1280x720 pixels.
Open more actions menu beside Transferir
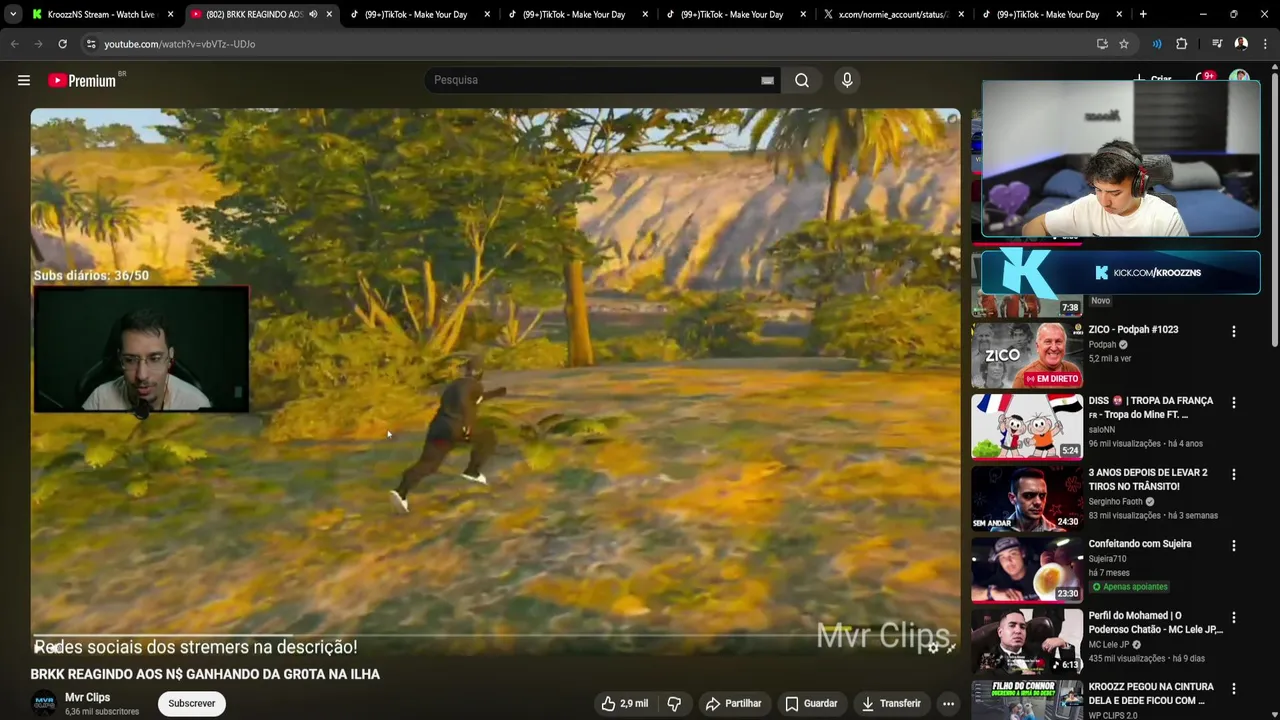[x=948, y=703]
